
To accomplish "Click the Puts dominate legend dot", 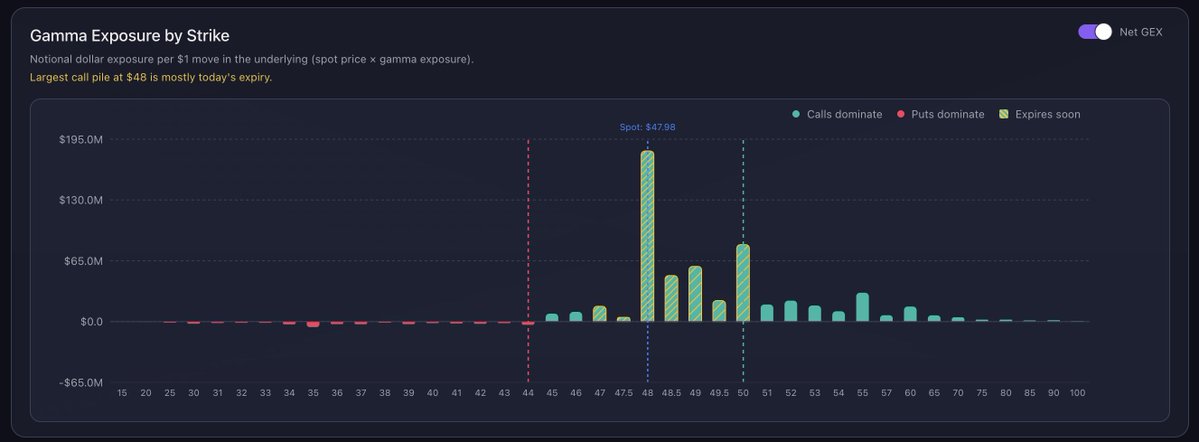I will pos(901,115).
